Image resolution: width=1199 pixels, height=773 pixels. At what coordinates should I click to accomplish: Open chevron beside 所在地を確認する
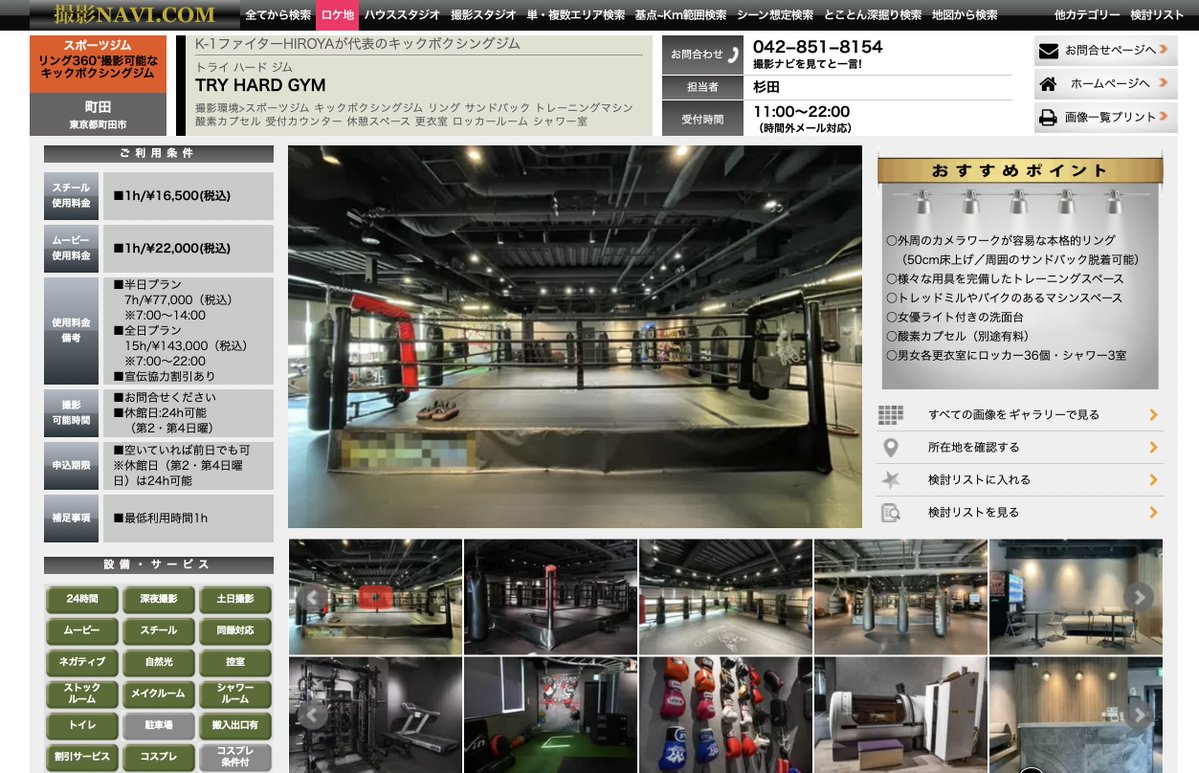click(1153, 447)
